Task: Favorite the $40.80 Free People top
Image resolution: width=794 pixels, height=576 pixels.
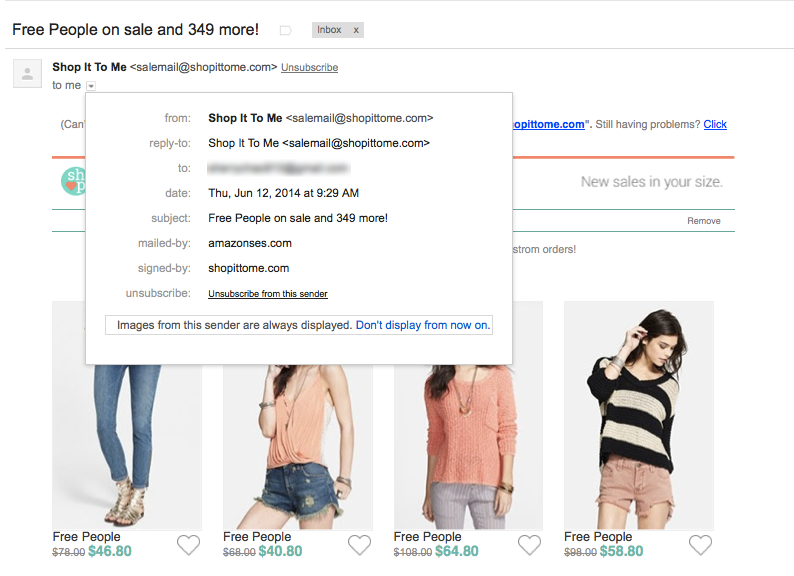Action: (360, 545)
